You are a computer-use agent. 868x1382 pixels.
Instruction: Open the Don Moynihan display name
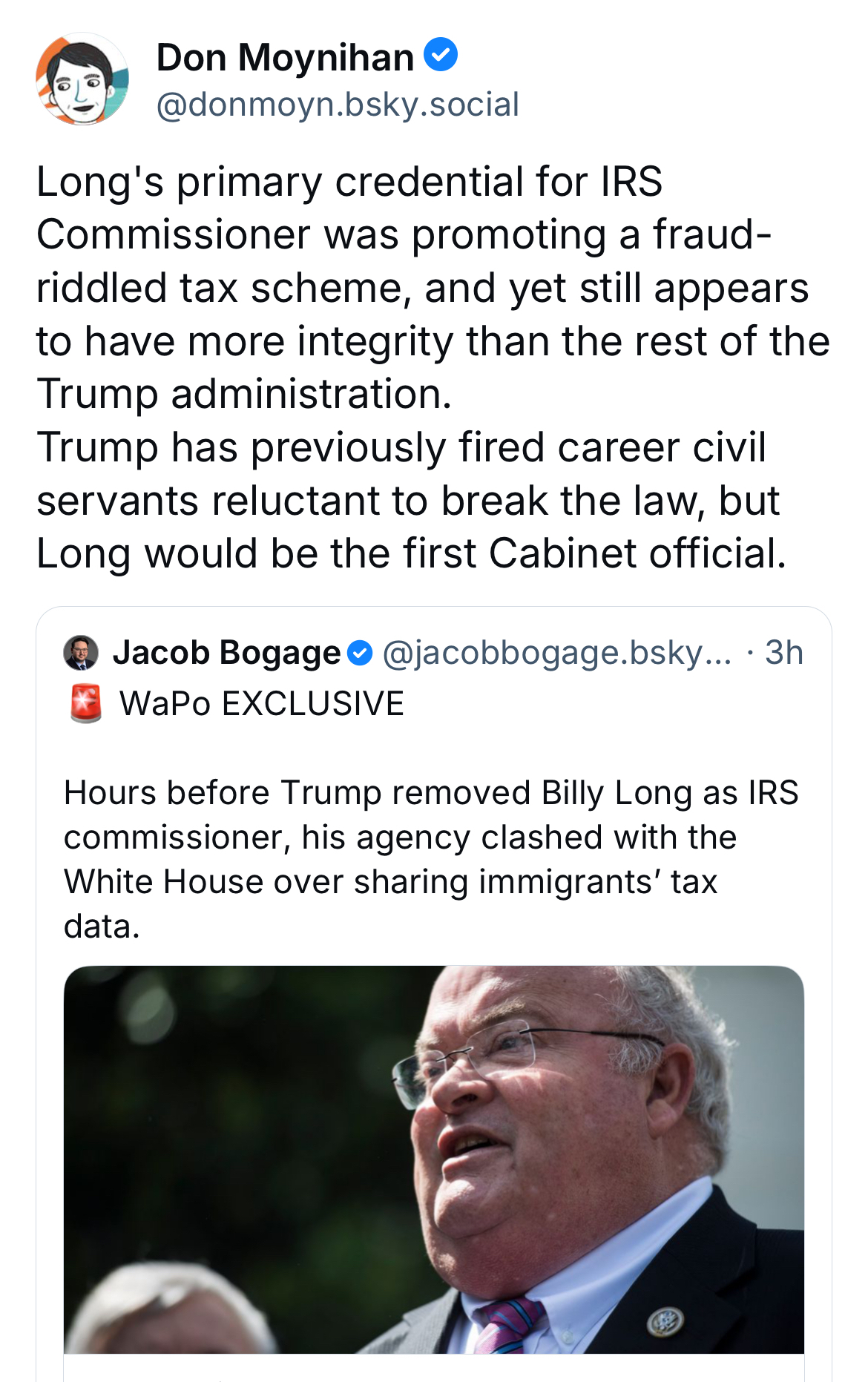tap(285, 57)
